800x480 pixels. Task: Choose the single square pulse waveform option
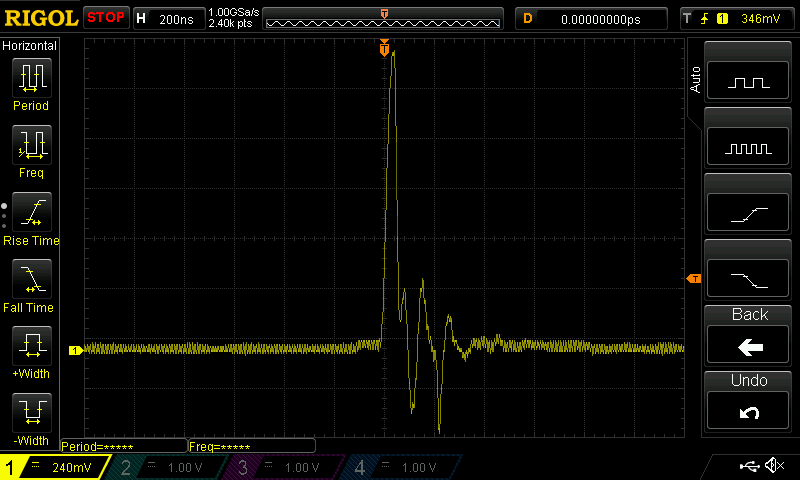point(748,81)
